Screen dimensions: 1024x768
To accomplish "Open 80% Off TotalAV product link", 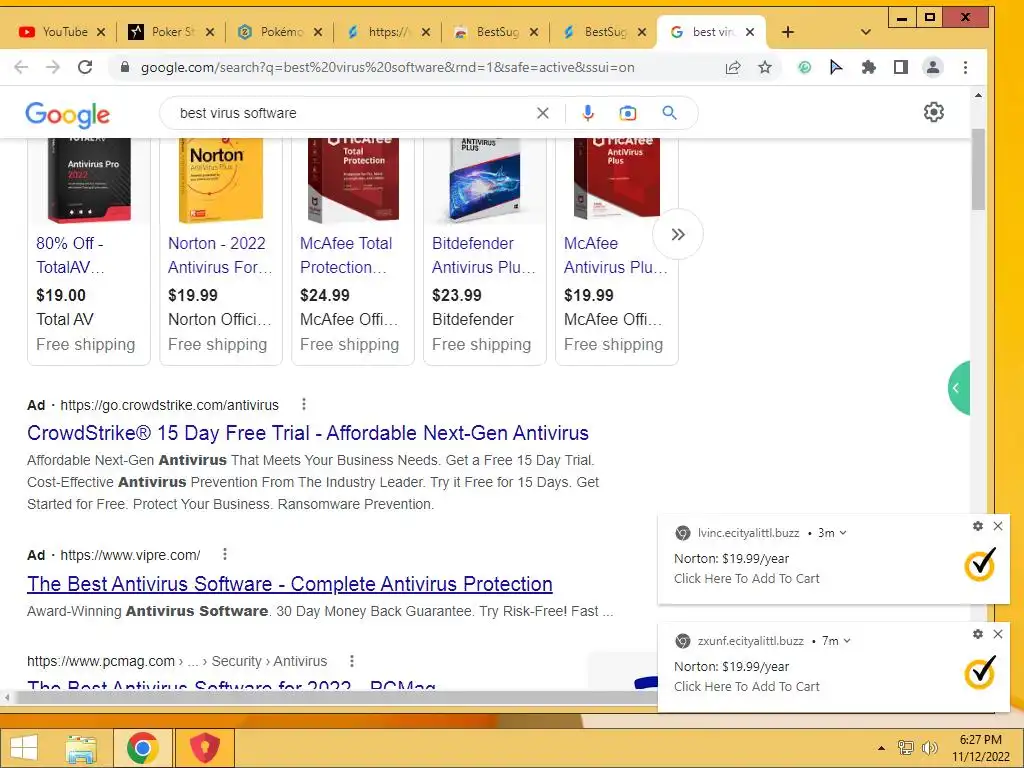I will pyautogui.click(x=71, y=255).
